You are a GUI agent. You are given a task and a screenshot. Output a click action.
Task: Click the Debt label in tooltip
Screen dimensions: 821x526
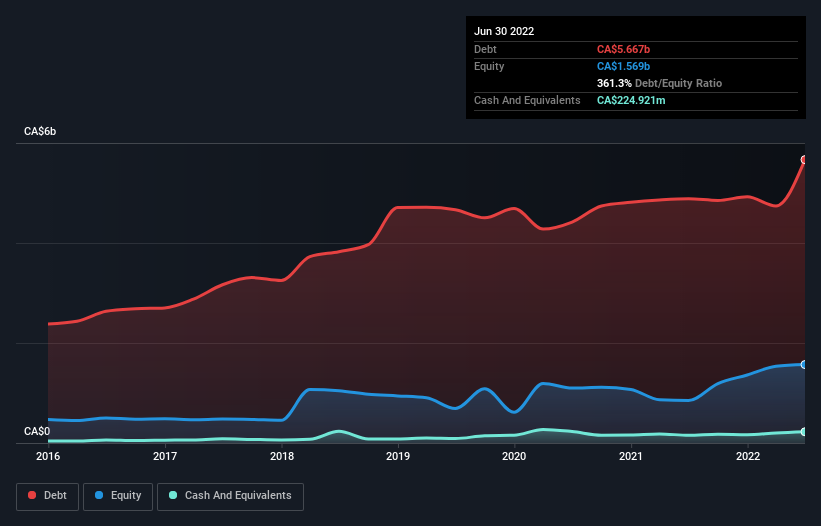point(485,49)
